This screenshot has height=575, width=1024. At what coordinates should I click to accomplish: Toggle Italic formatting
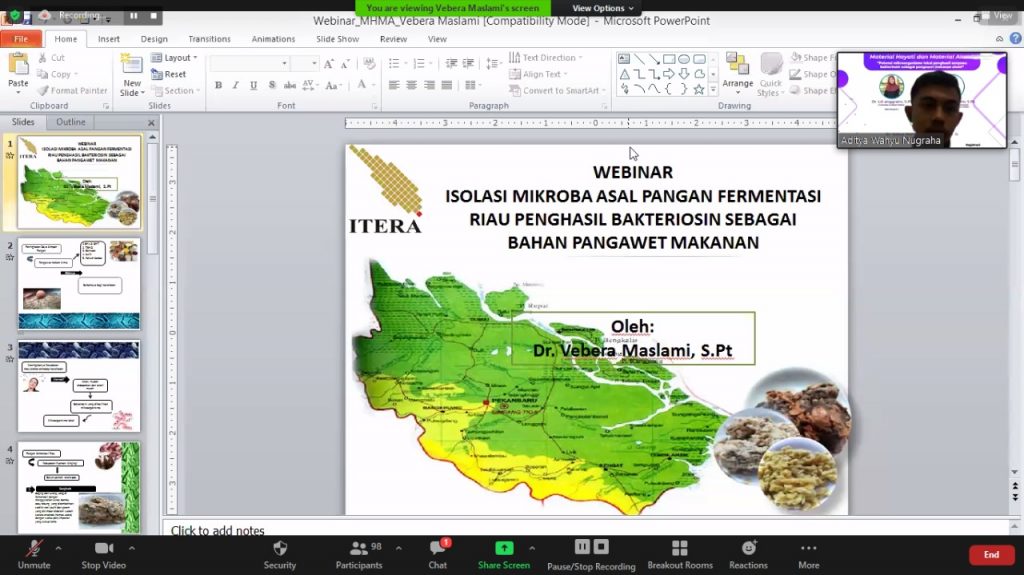235,85
